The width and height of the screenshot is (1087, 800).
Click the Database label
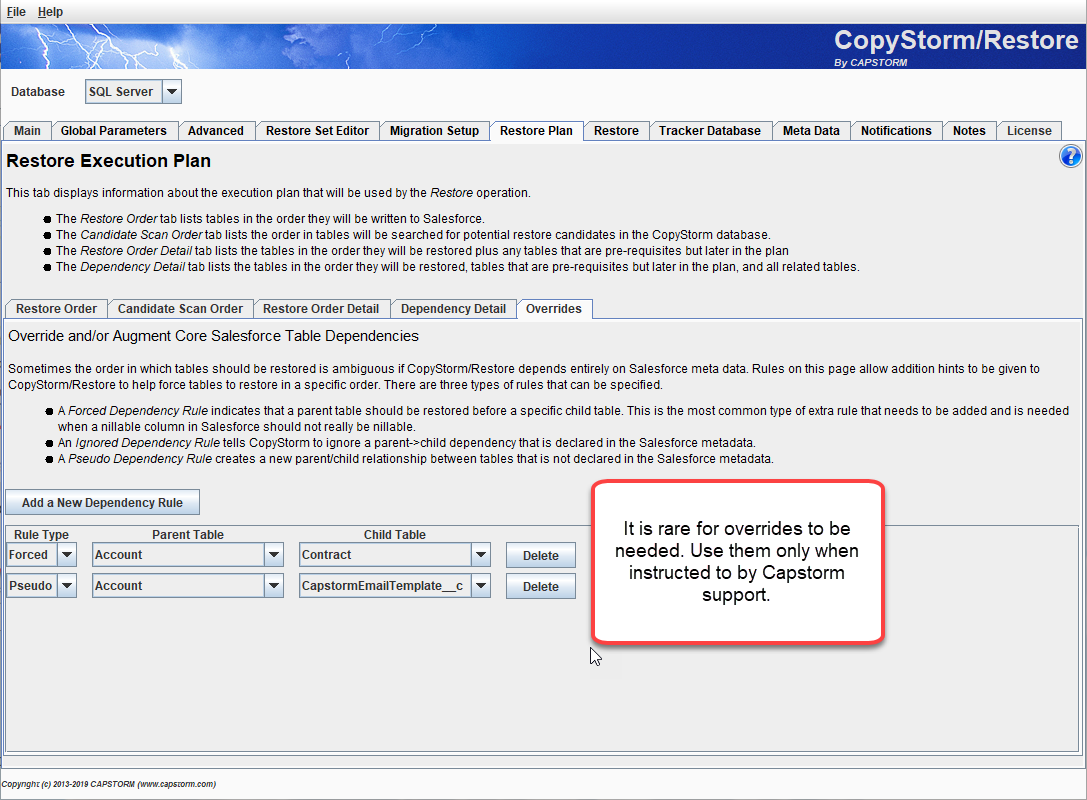click(x=38, y=92)
